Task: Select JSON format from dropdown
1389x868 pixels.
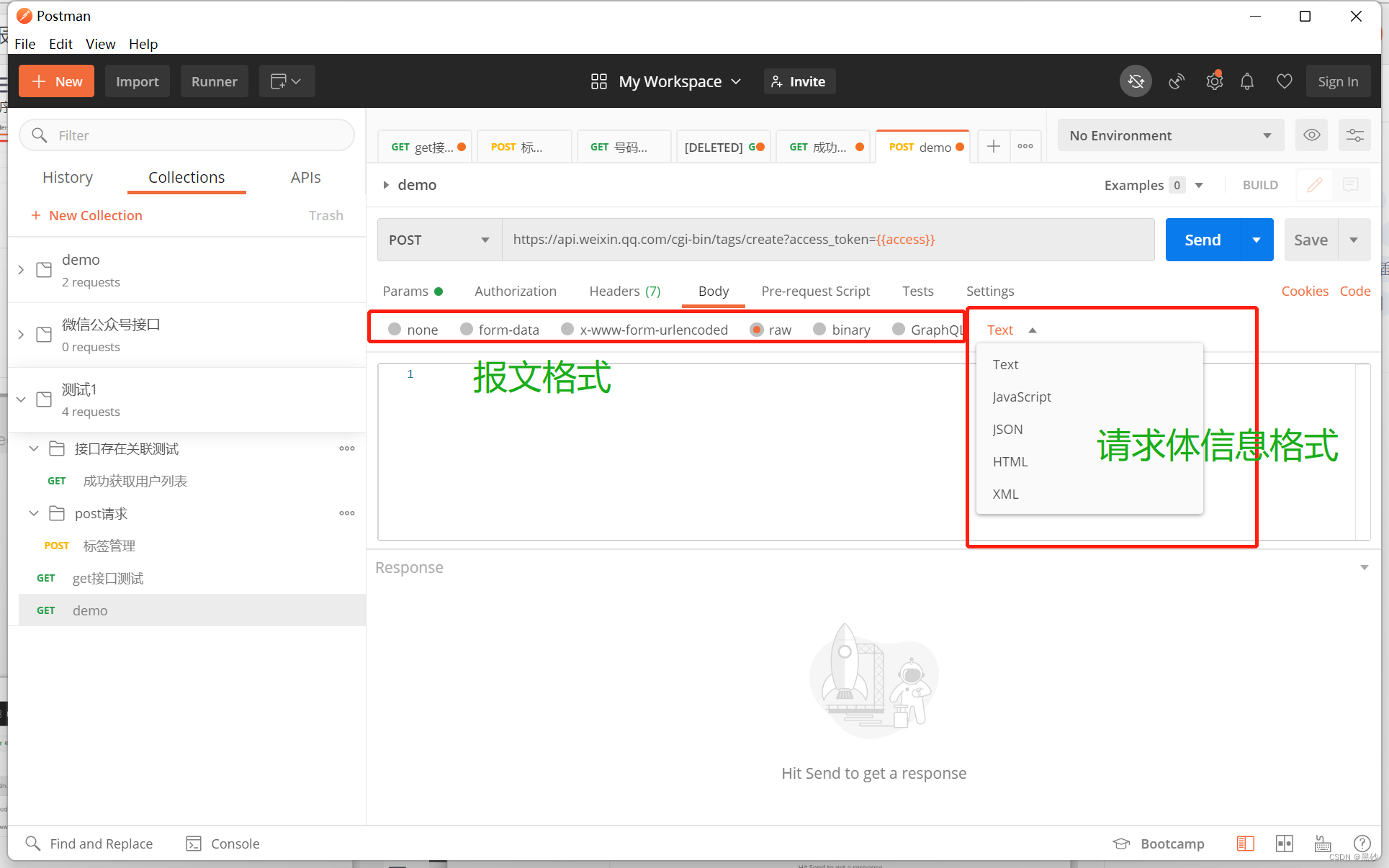Action: [x=1007, y=428]
